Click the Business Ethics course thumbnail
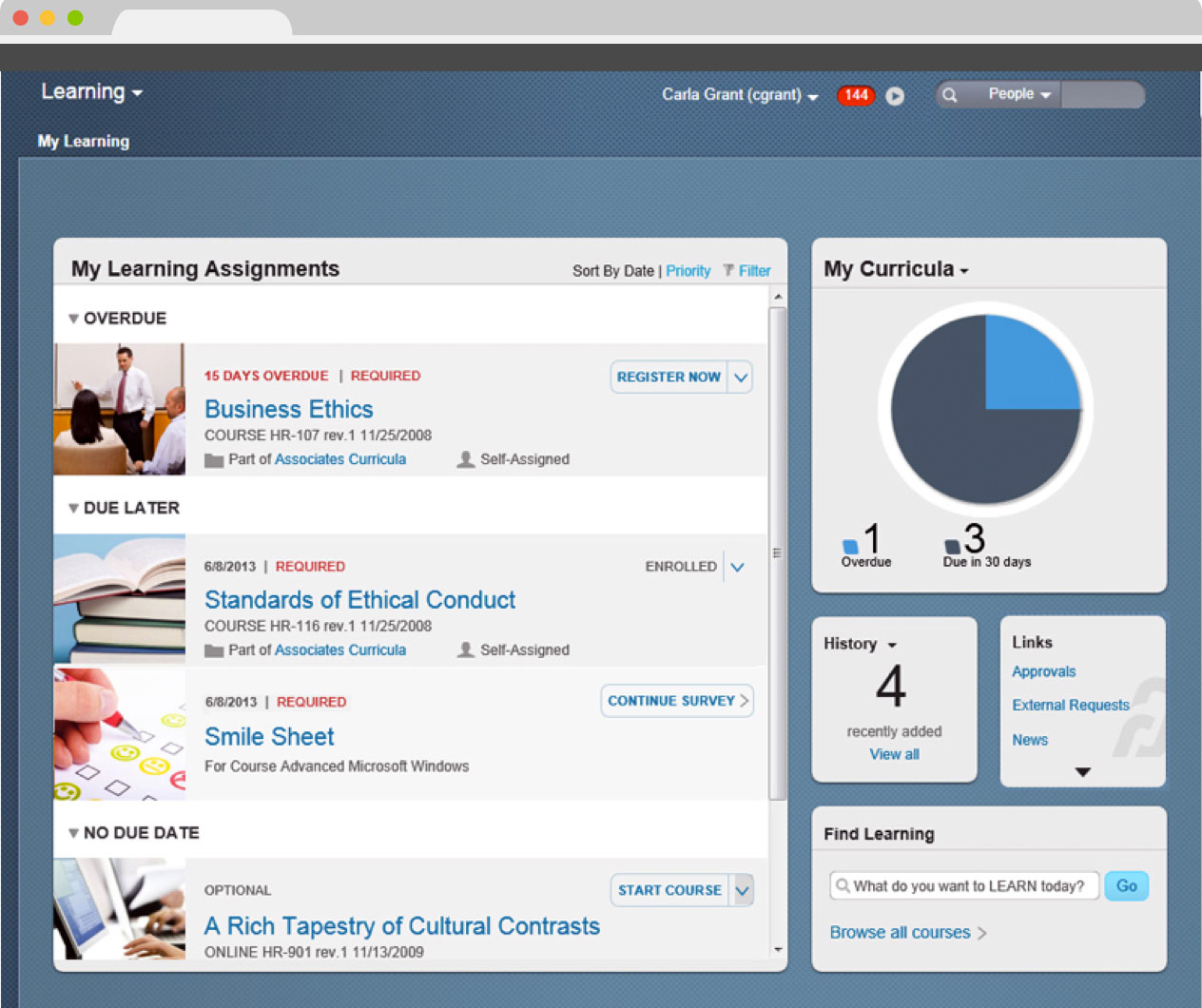Image resolution: width=1202 pixels, height=1008 pixels. pos(119,409)
